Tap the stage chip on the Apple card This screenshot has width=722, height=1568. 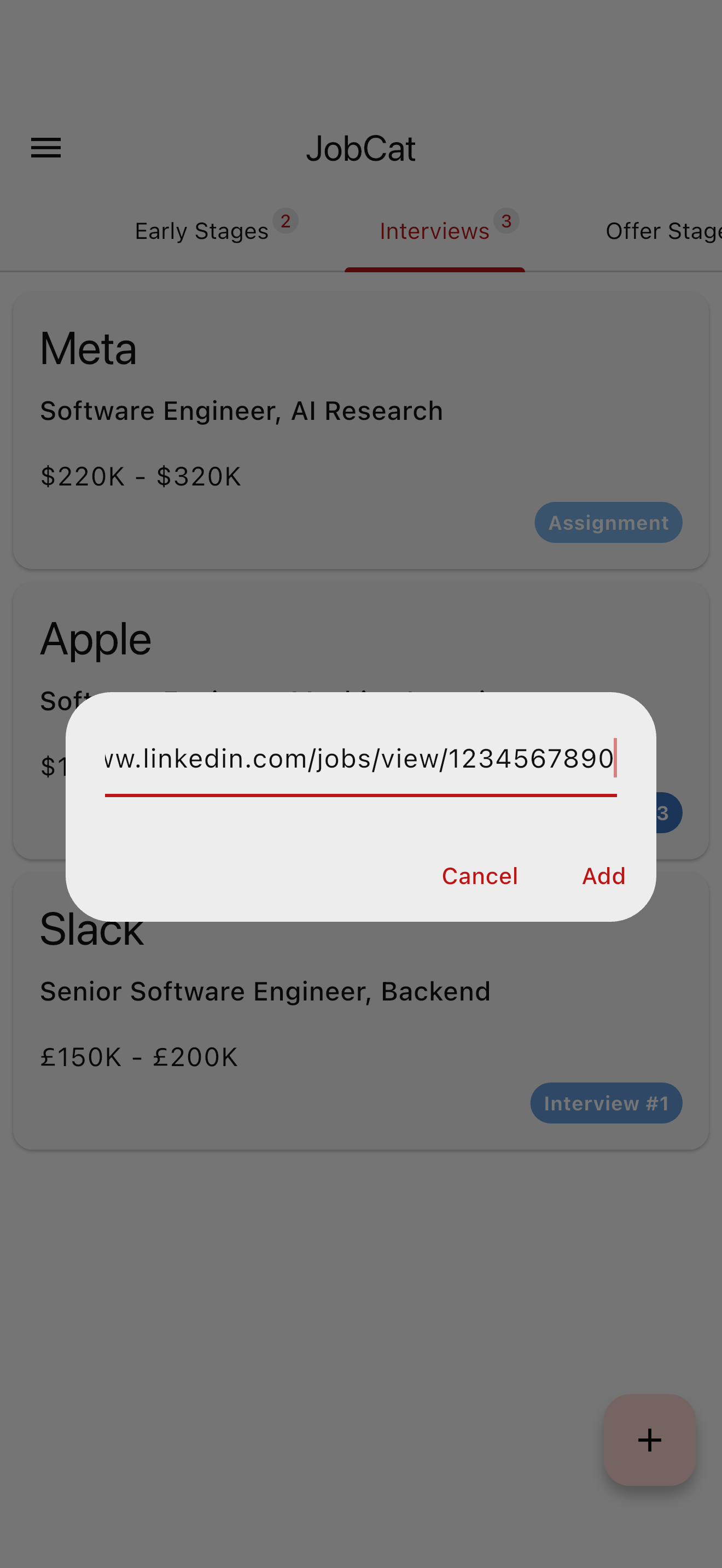coord(663,812)
